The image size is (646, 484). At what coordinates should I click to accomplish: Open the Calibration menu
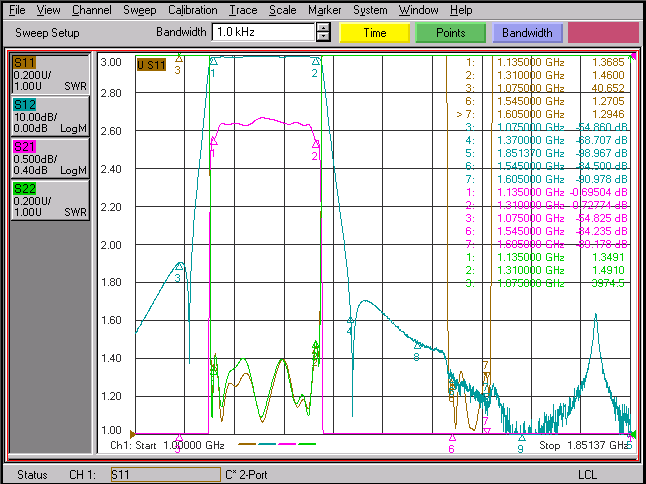click(192, 10)
